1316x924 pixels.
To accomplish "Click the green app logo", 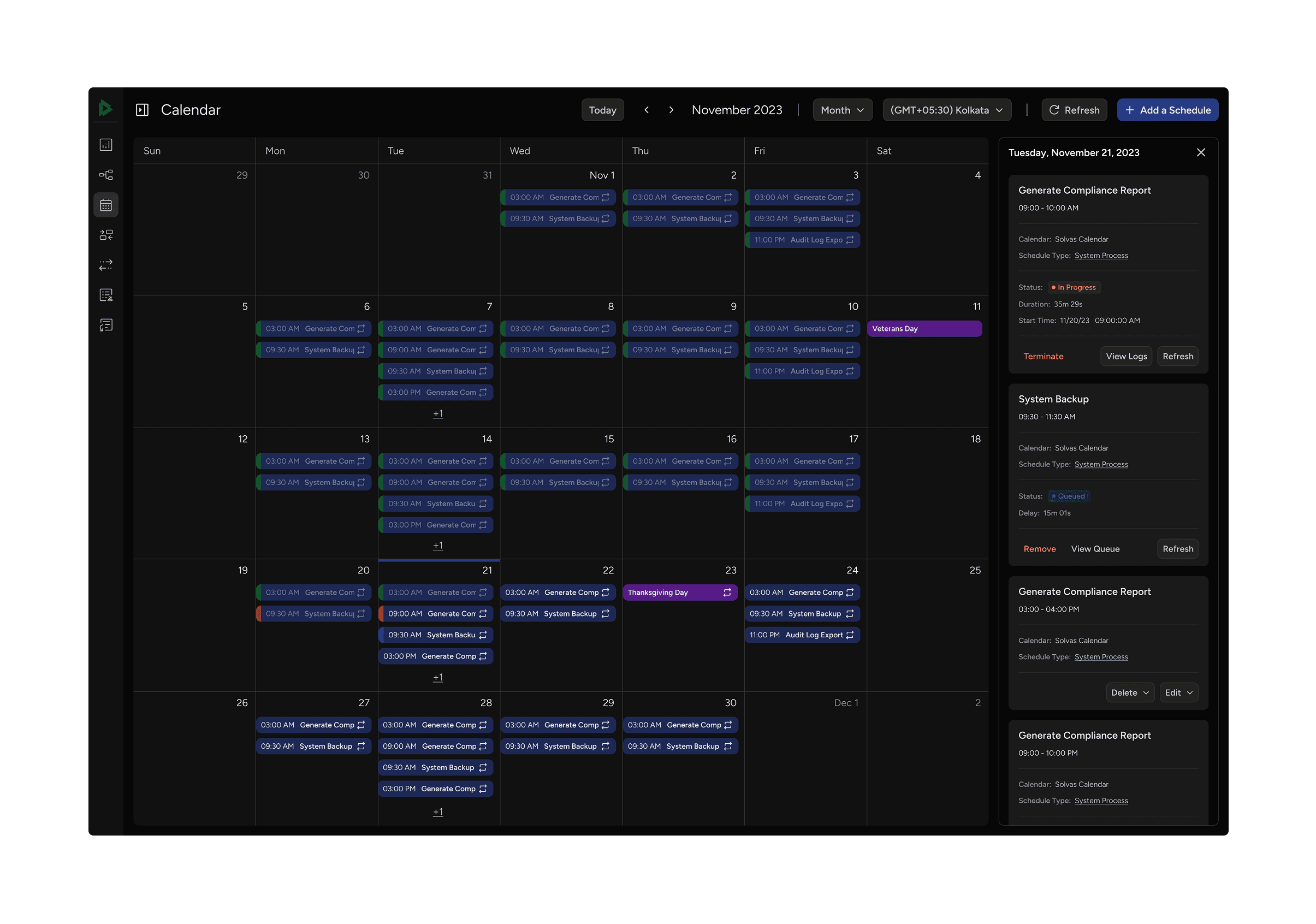I will [x=106, y=109].
